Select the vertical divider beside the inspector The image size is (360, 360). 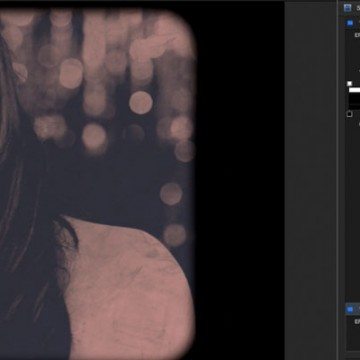[338, 180]
